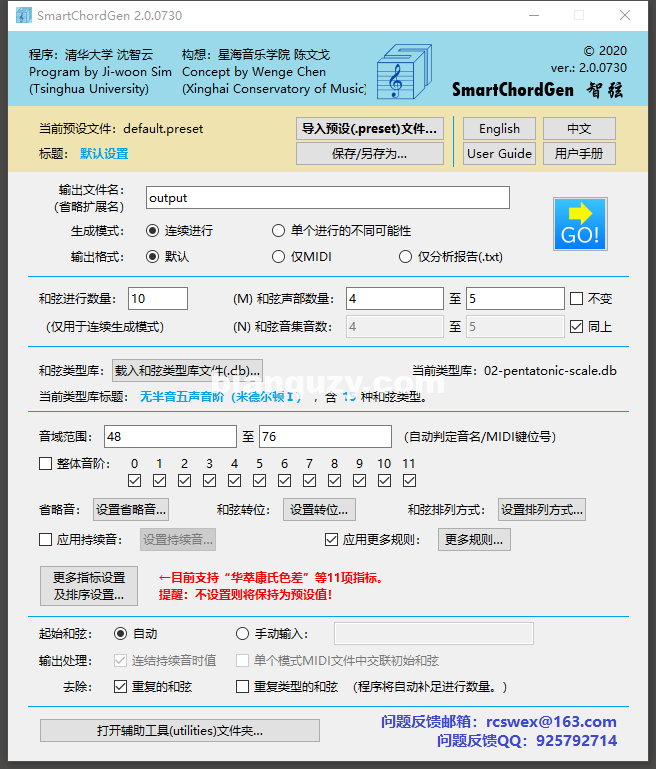Click 载入和弦类型库文件(.db) button
656x769 pixels.
[187, 371]
